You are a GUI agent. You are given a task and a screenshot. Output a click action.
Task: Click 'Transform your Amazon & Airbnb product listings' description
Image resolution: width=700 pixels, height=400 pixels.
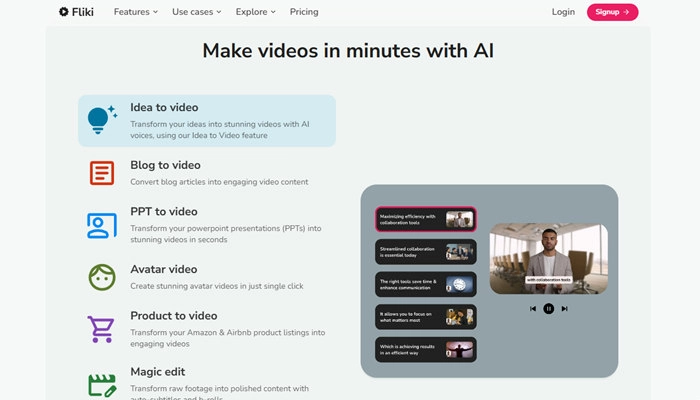pos(228,338)
